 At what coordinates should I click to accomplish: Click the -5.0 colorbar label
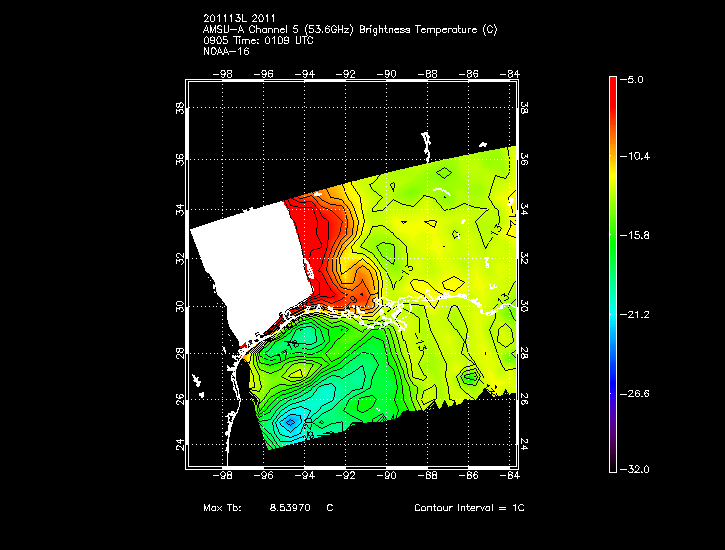tap(638, 78)
